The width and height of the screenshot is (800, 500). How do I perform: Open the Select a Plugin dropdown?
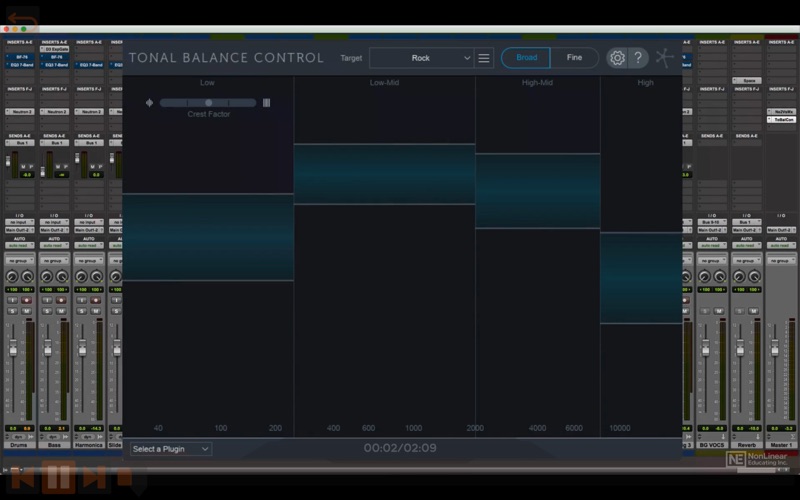[171, 449]
